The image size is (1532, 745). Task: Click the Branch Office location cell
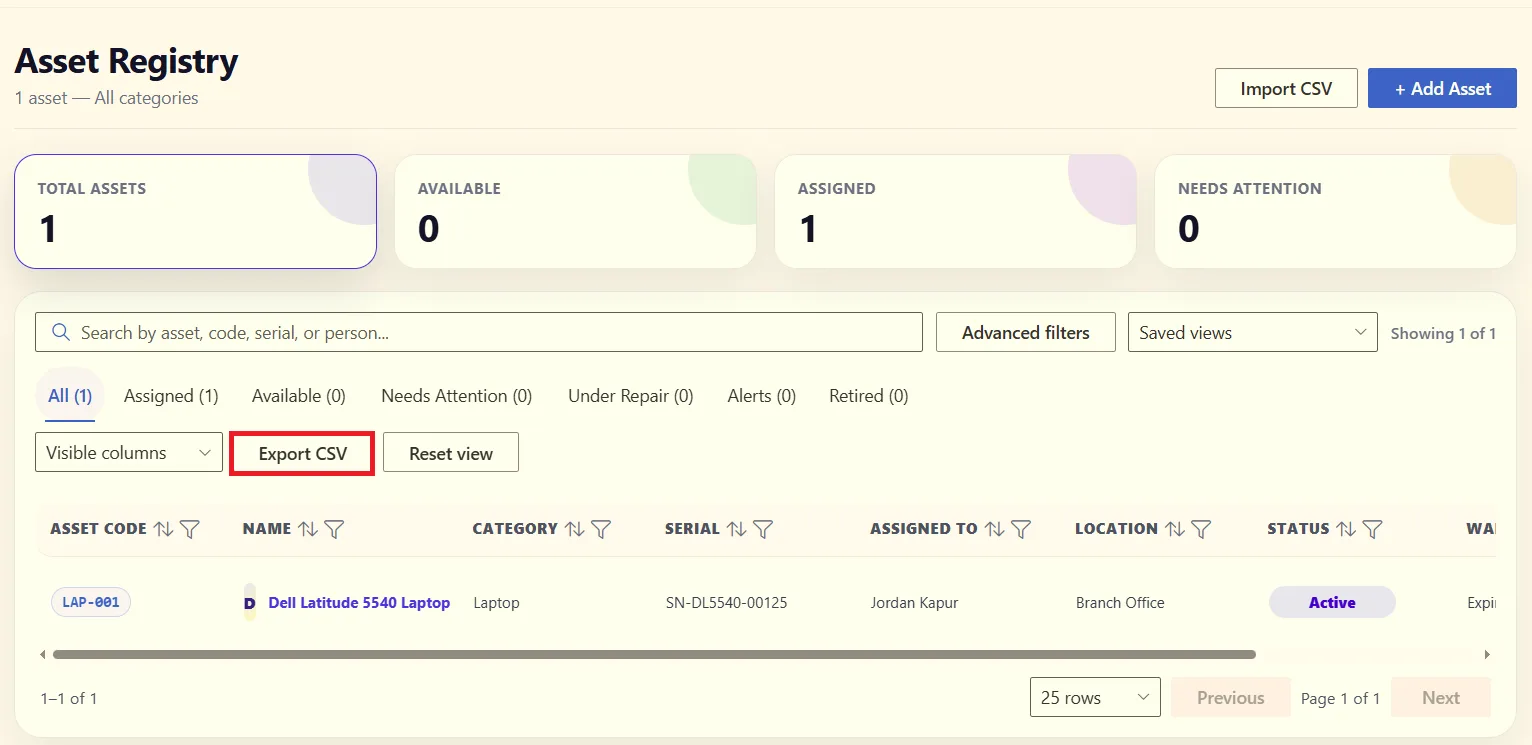(x=1120, y=603)
